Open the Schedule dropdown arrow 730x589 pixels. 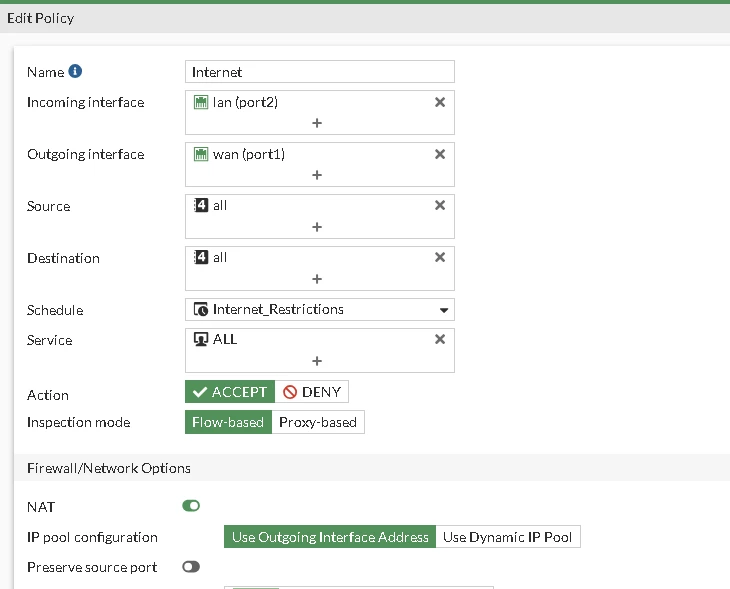click(444, 310)
